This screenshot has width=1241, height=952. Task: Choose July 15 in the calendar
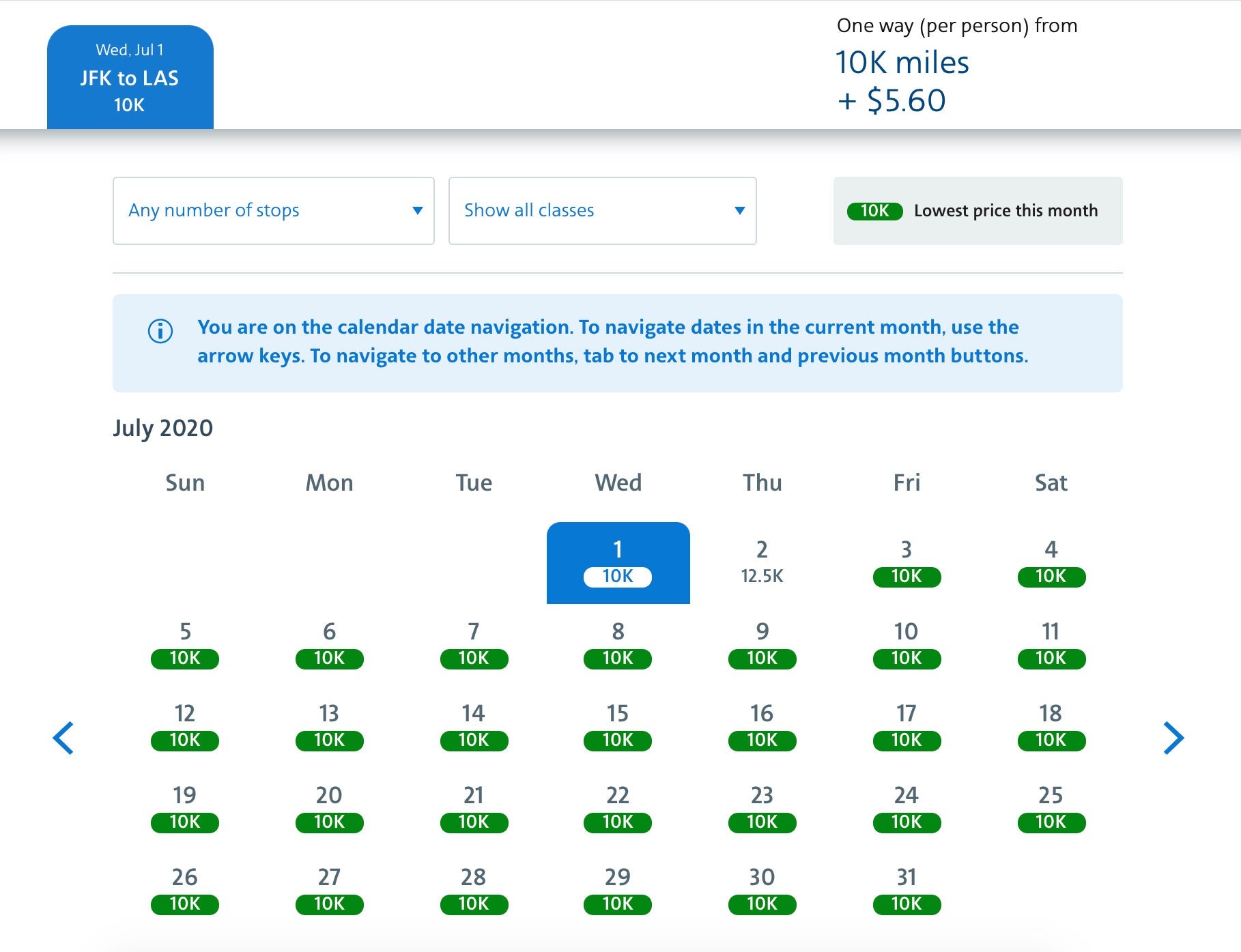pos(618,726)
